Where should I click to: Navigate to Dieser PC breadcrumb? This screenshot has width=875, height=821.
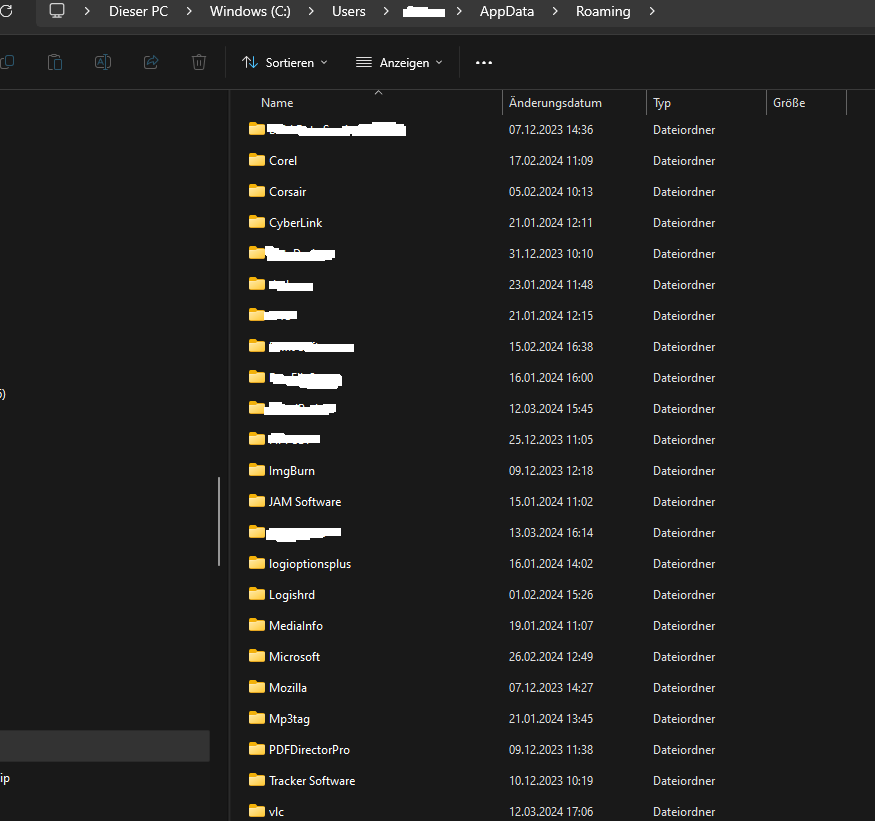point(138,11)
